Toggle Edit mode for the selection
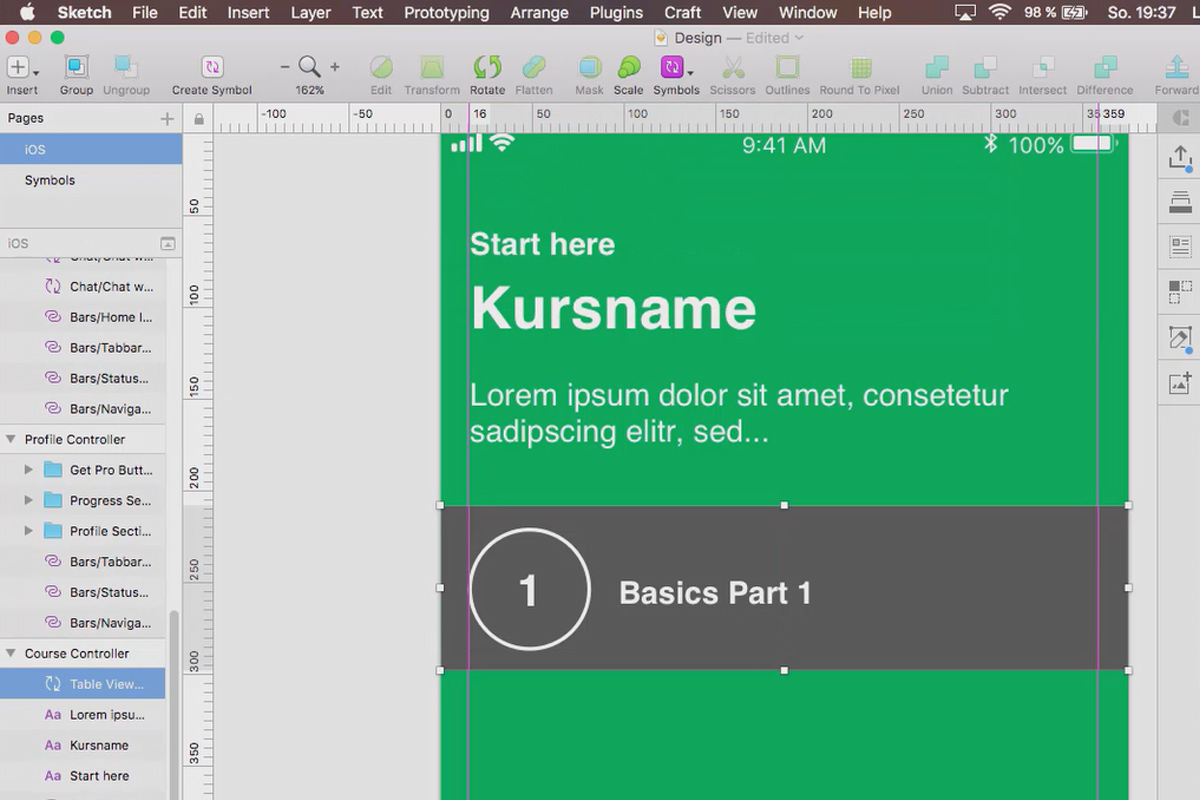Image resolution: width=1200 pixels, height=800 pixels. pyautogui.click(x=380, y=73)
